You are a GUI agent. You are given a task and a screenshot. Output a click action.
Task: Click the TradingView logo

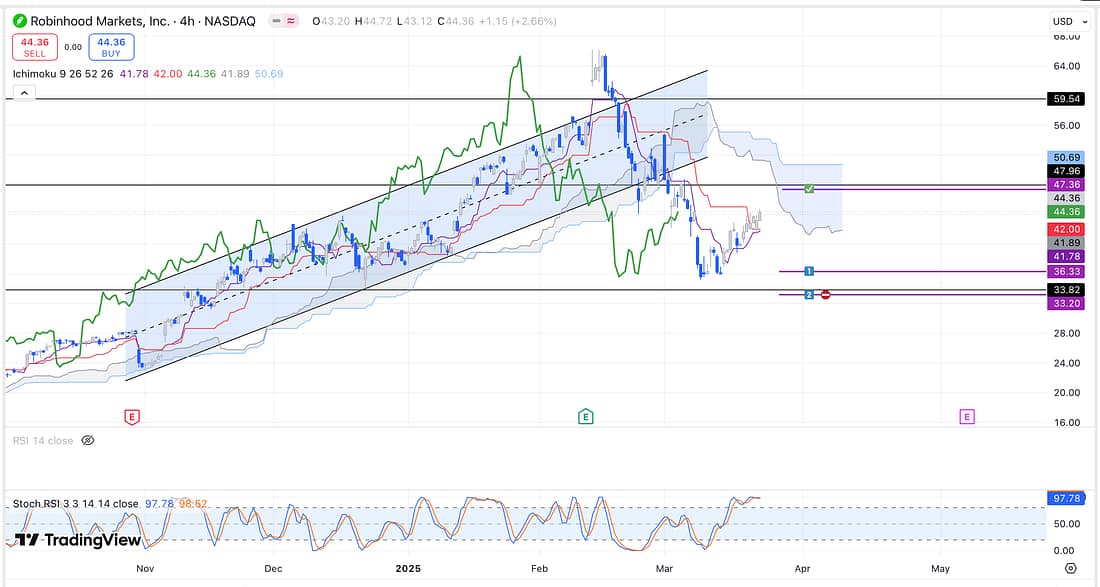point(77,540)
